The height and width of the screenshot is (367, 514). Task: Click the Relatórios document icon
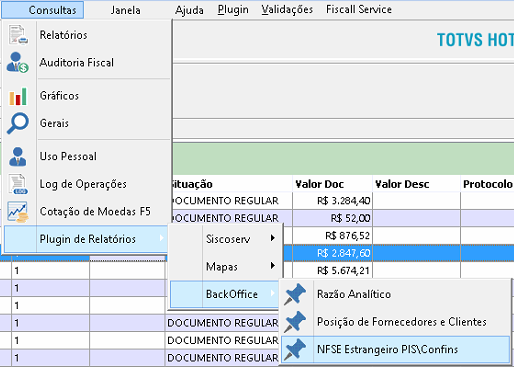18,35
